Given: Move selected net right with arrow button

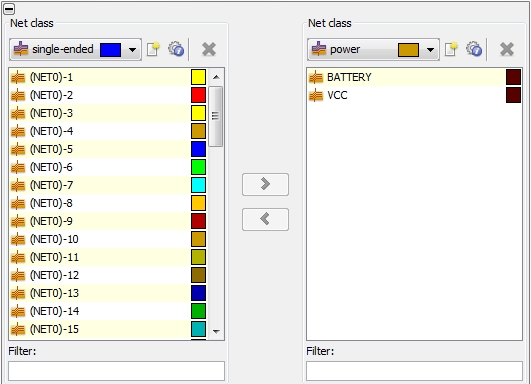Looking at the screenshot, I should tap(266, 184).
